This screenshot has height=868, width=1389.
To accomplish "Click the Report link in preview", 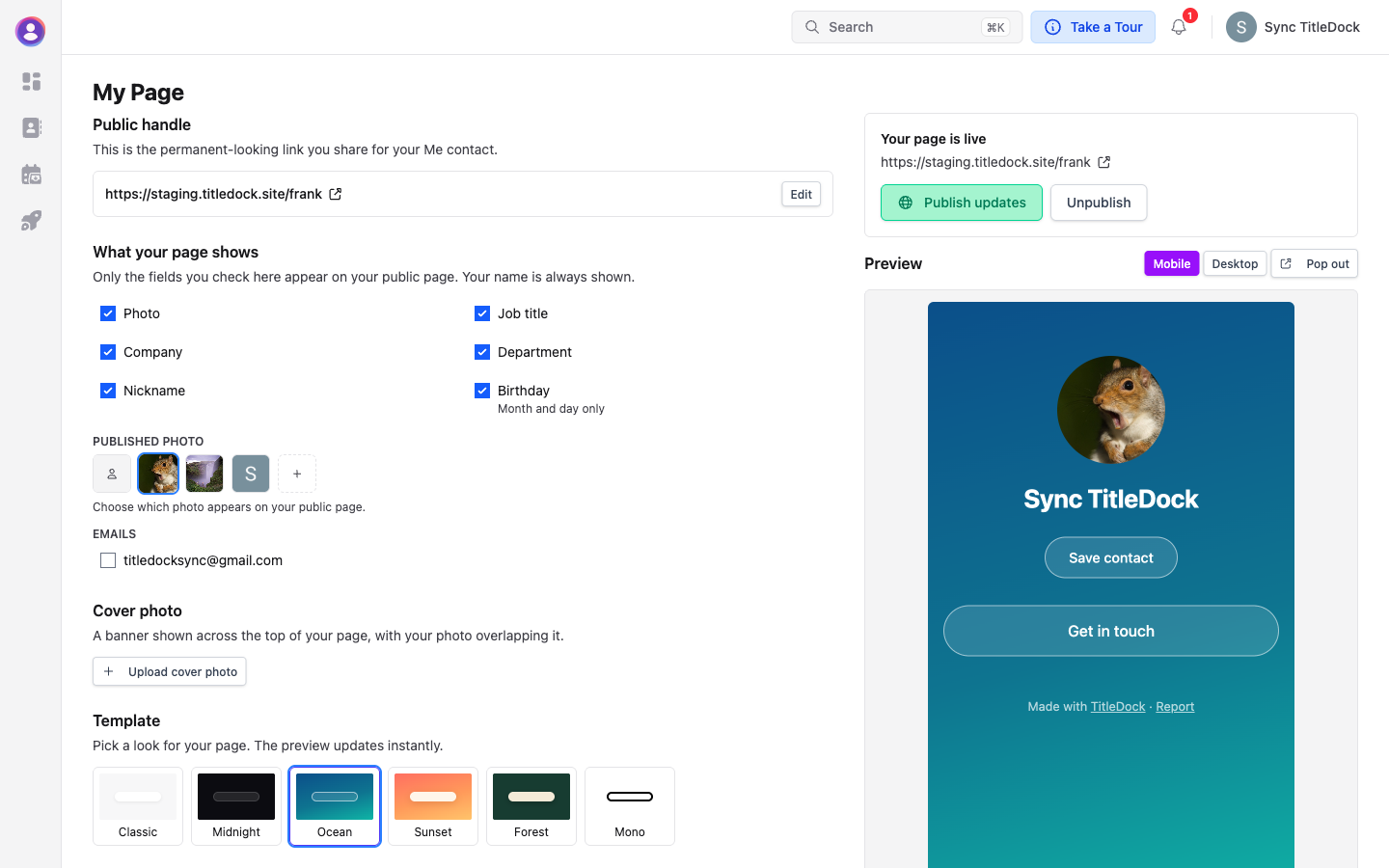I will pos(1175,707).
